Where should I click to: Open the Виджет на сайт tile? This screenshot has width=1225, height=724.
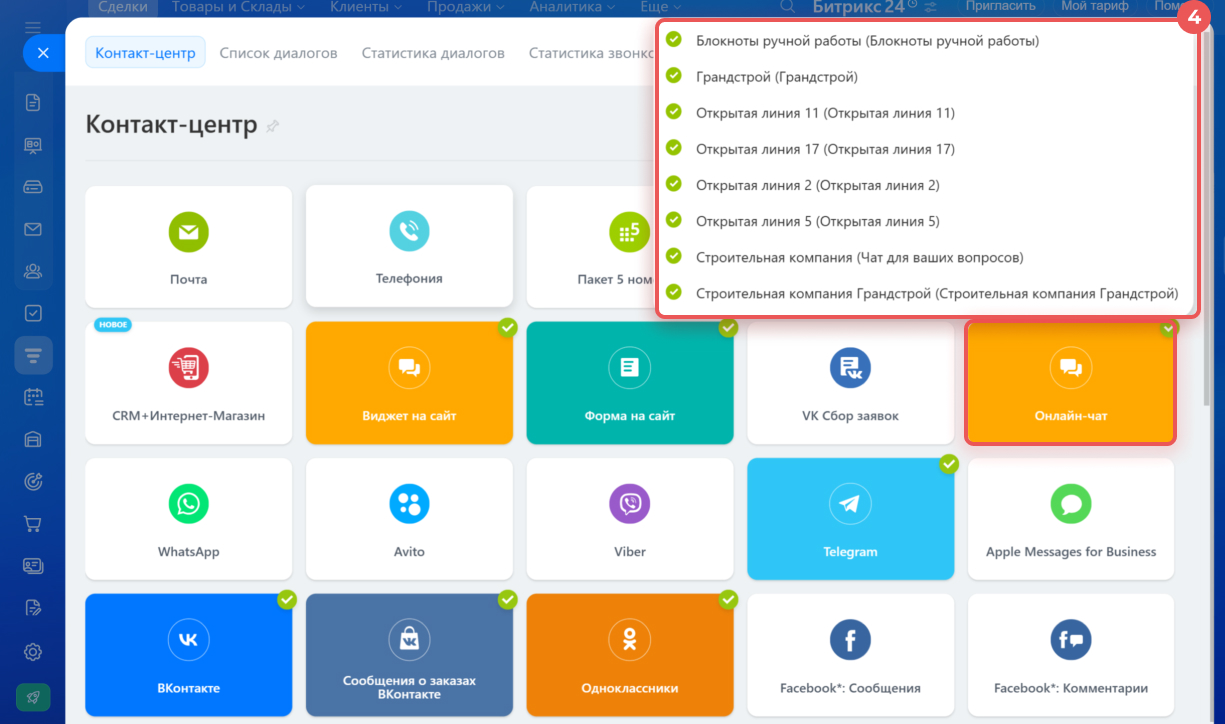click(409, 383)
